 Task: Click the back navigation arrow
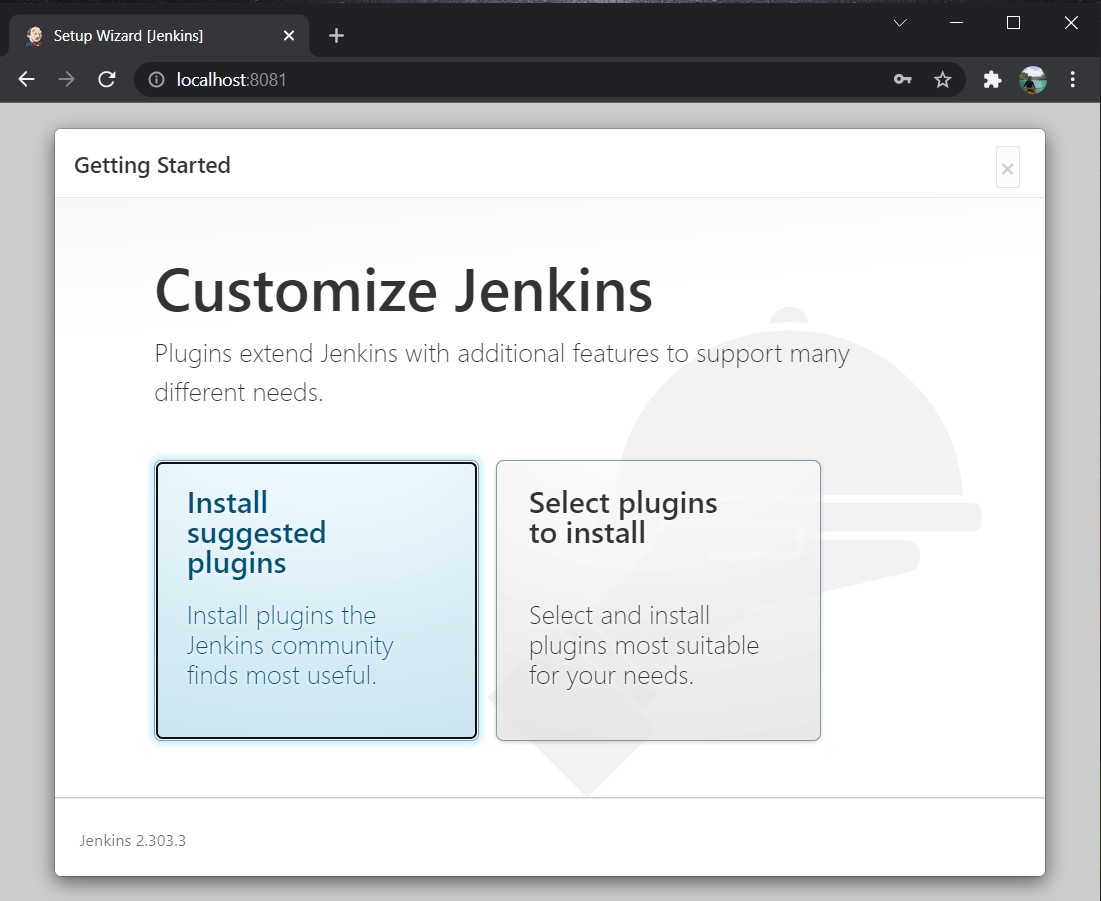click(x=26, y=79)
